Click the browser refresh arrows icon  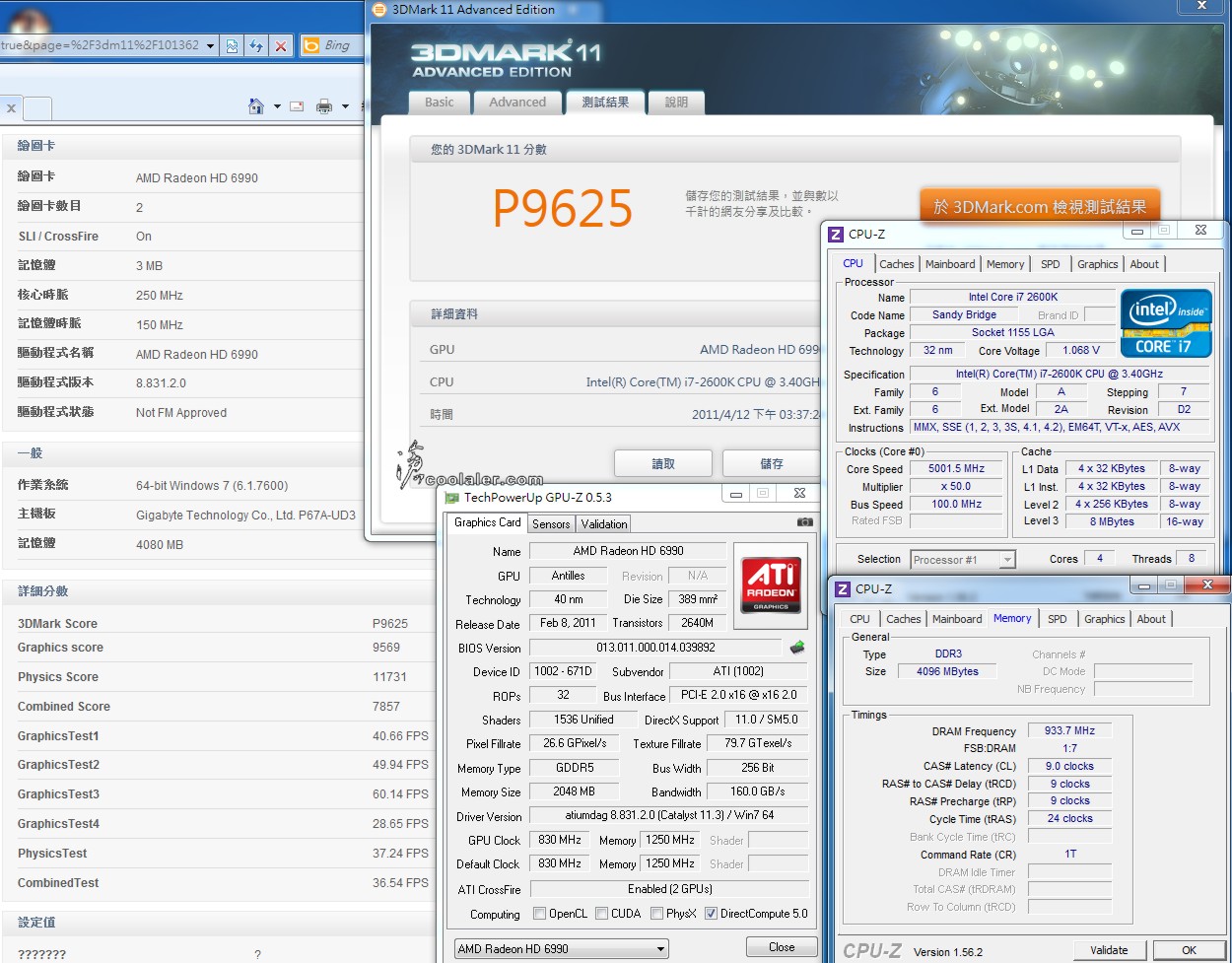(x=256, y=45)
